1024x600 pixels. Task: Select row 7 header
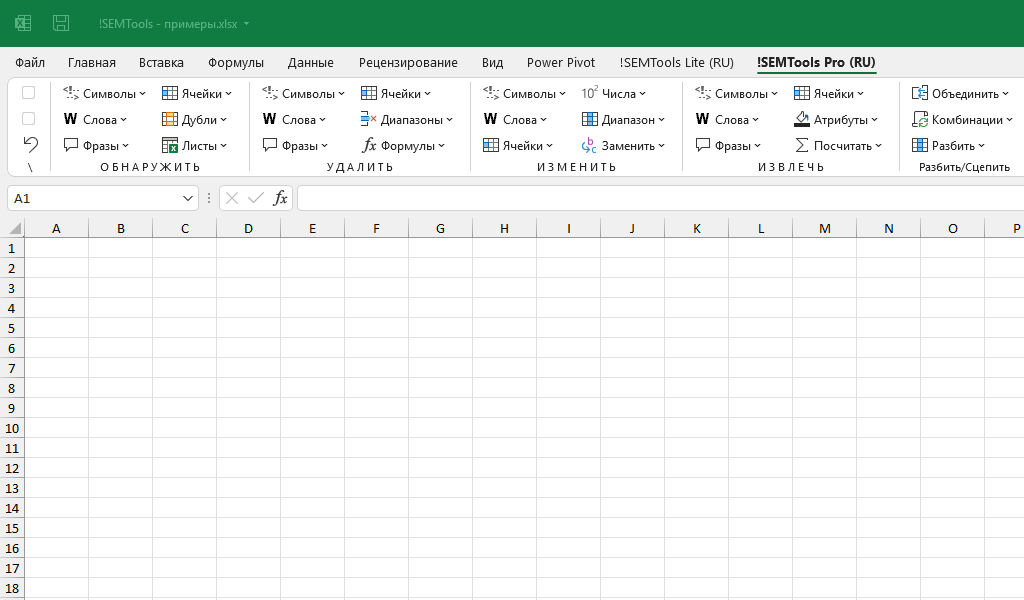(x=12, y=368)
